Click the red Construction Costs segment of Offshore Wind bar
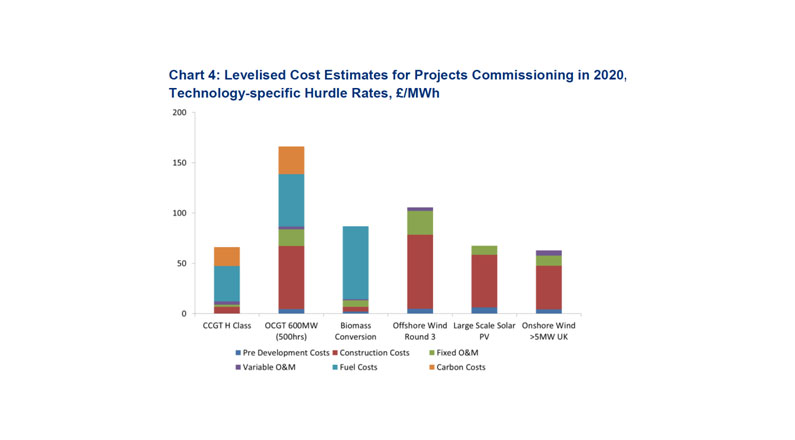This screenshot has height=440, width=795. pyautogui.click(x=420, y=272)
